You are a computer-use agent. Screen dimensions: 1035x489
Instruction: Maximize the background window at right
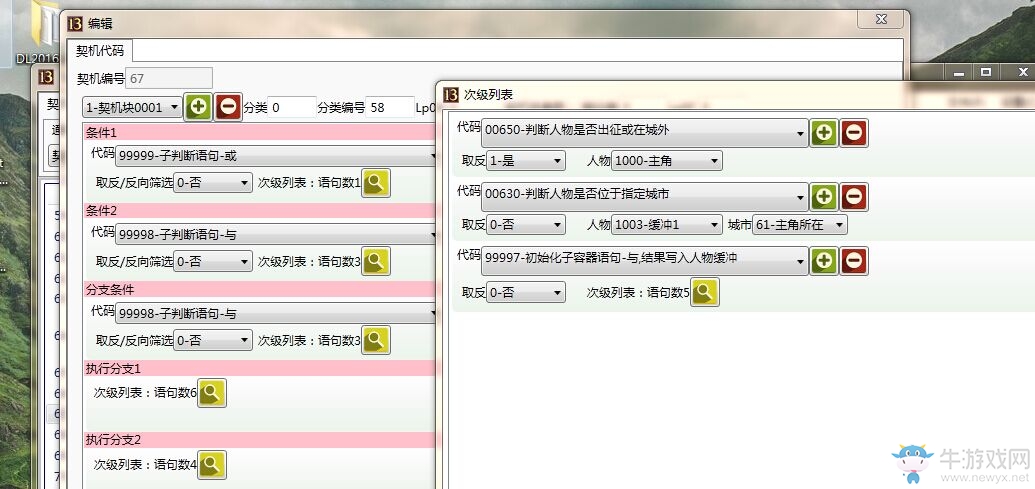985,72
